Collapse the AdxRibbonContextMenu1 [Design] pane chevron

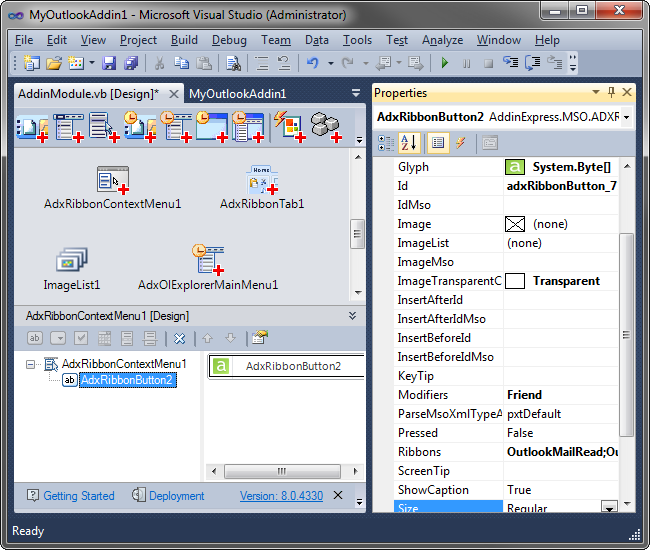tap(352, 316)
